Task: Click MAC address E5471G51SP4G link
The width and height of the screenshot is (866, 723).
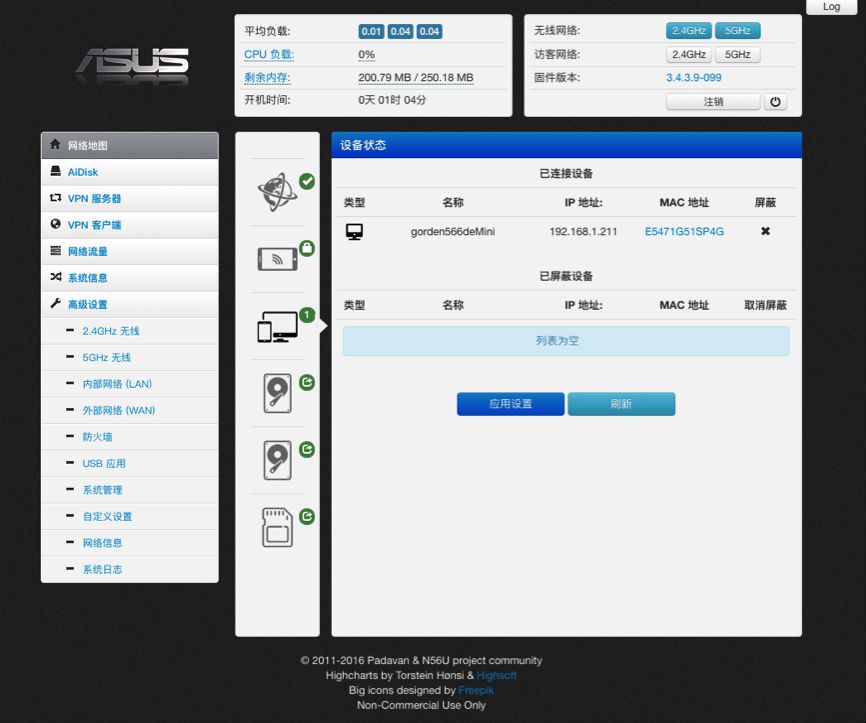Action: (x=684, y=231)
